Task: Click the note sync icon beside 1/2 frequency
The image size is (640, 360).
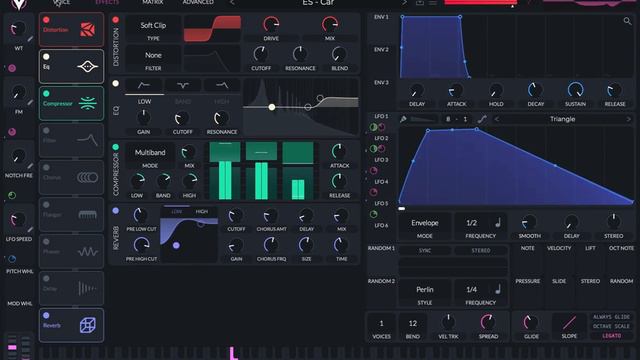Action: [x=498, y=223]
